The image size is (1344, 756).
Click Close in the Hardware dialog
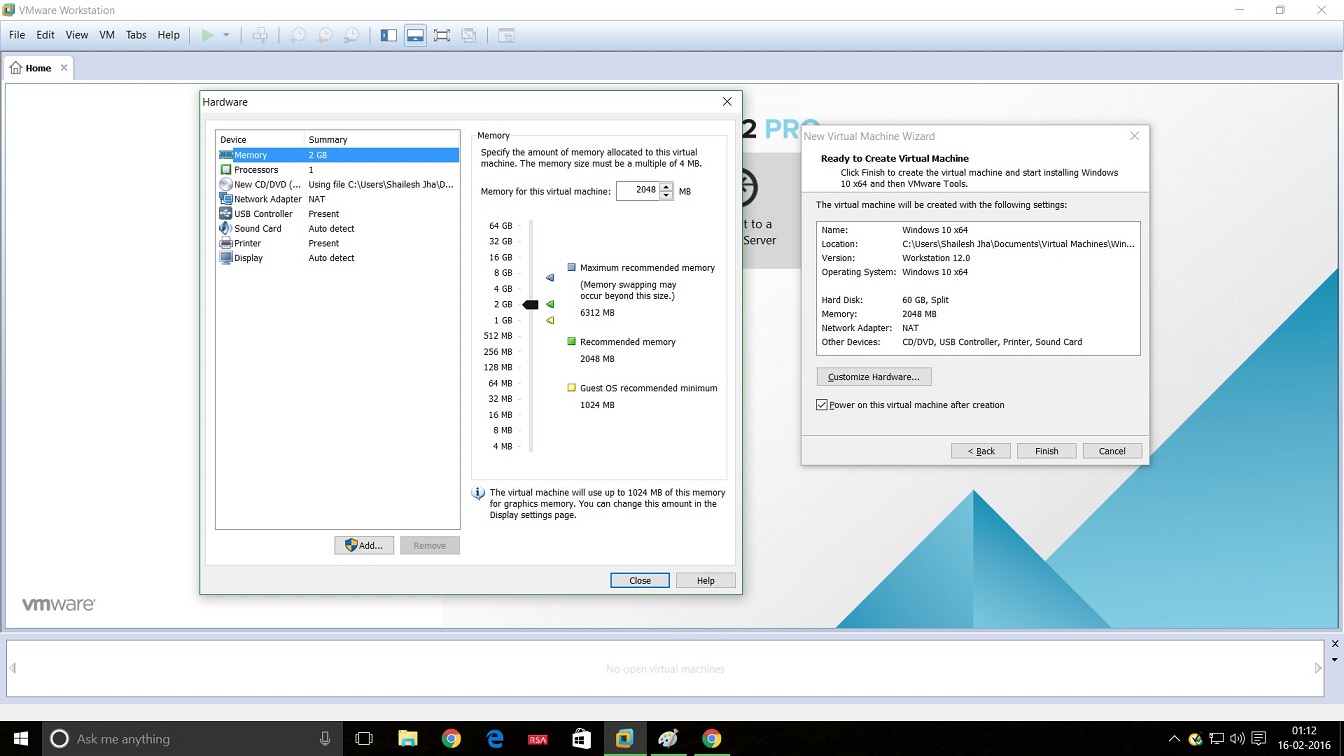point(640,580)
